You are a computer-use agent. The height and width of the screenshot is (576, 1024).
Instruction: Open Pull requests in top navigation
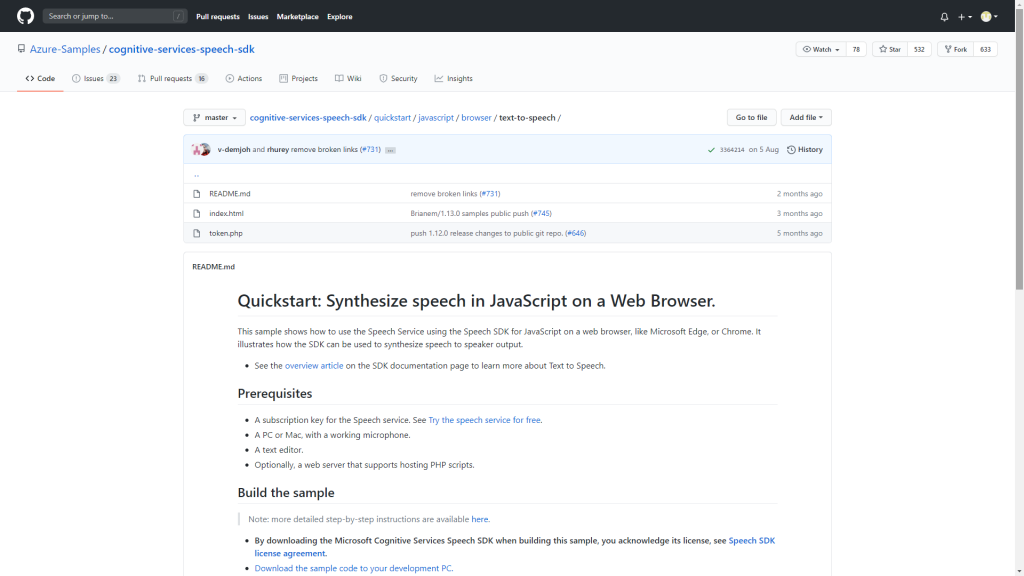pyautogui.click(x=217, y=16)
